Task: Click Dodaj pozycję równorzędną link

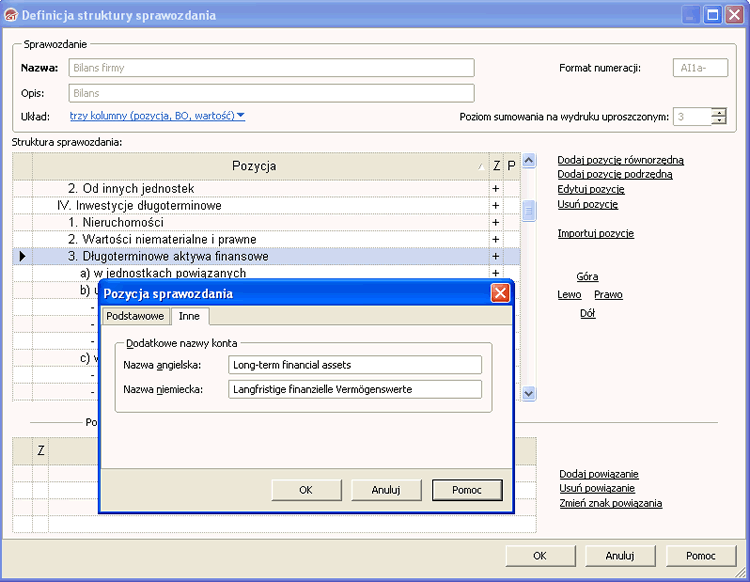Action: 620,160
